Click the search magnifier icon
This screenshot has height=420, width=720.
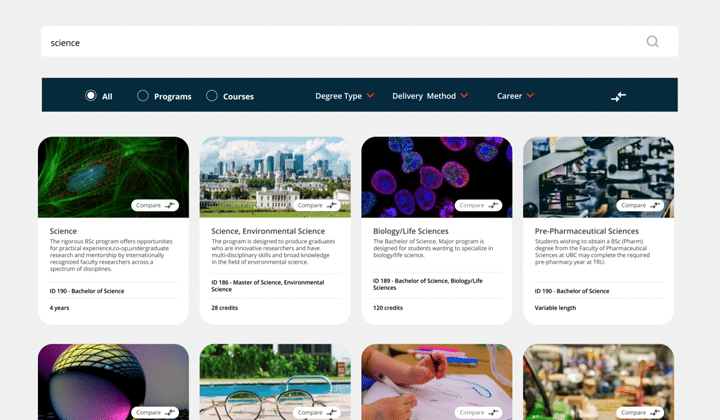652,42
